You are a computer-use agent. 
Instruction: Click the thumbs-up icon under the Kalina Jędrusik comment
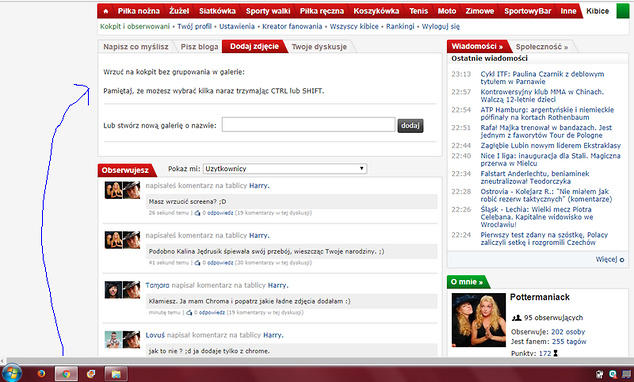coord(197,263)
